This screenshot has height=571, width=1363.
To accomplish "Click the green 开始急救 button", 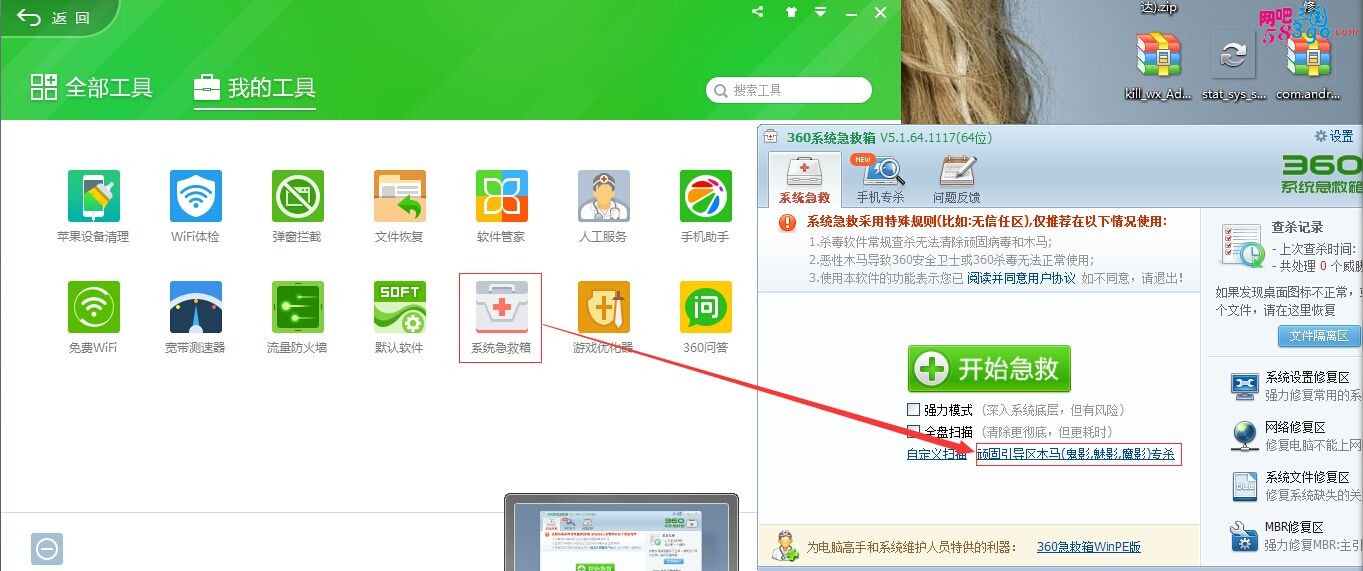I will point(989,369).
